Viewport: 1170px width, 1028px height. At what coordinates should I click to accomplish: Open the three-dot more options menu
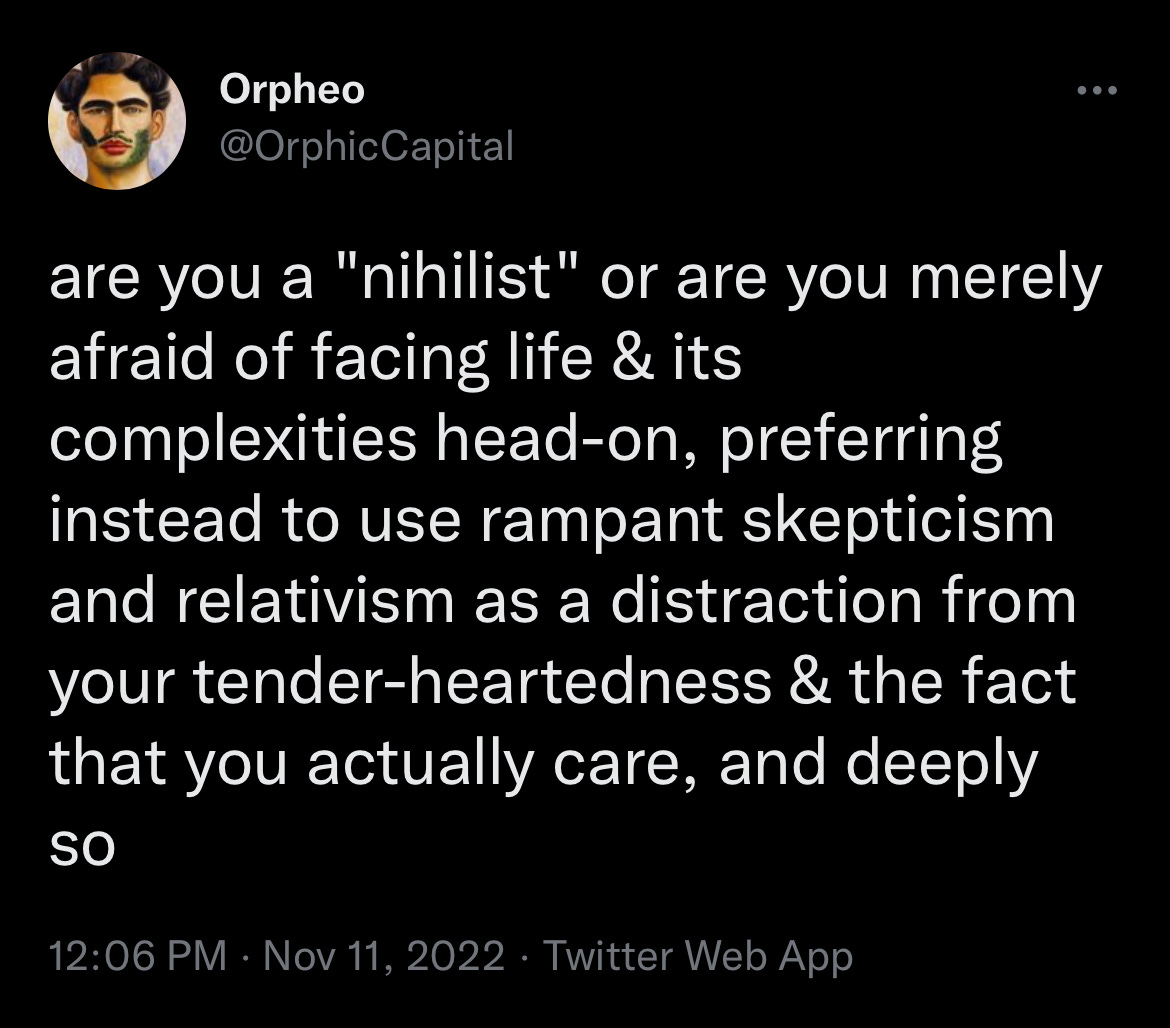1098,91
